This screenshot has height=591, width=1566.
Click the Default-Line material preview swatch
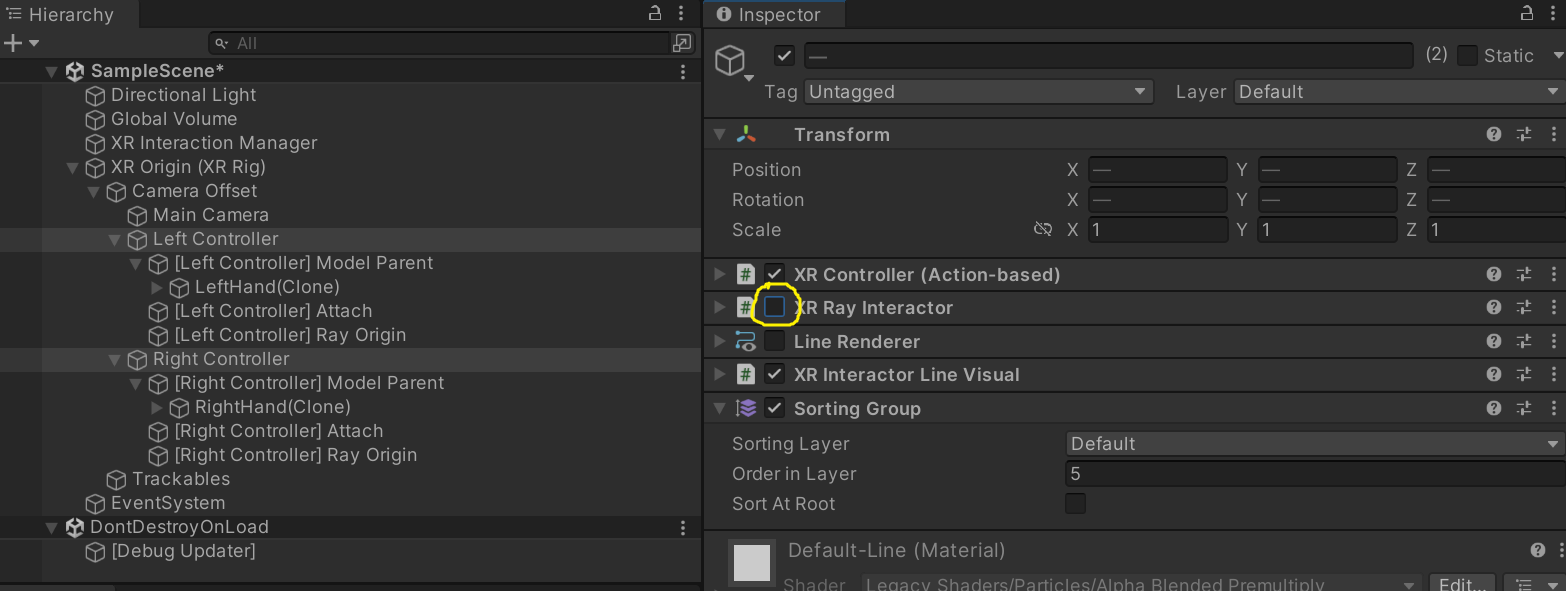coord(752,563)
